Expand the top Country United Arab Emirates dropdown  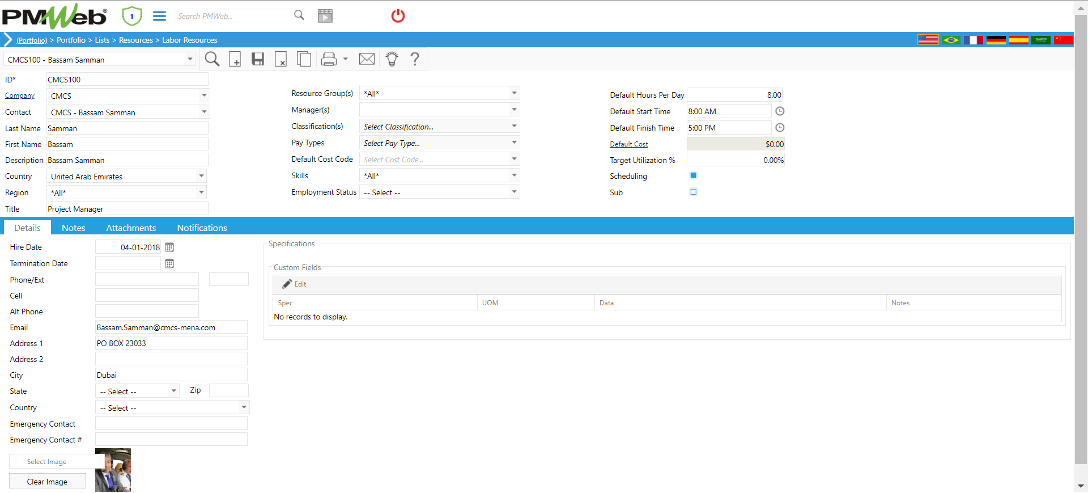[201, 176]
